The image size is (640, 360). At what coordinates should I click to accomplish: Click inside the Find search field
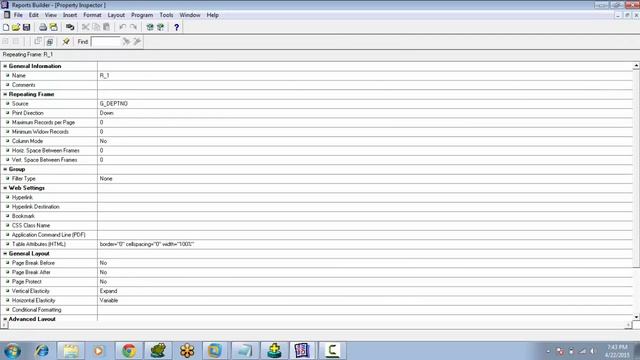pyautogui.click(x=106, y=42)
